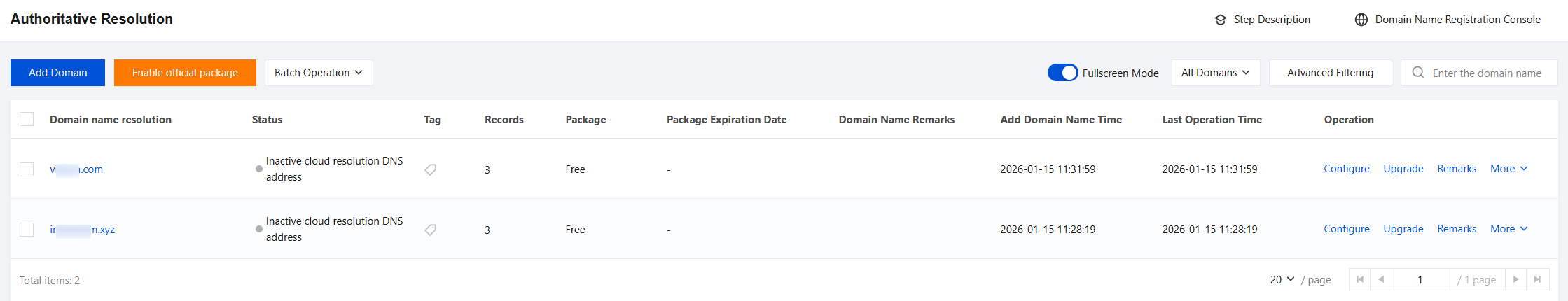Viewport: 1568px width, 301px height.
Task: Go to the next page arrow
Action: pyautogui.click(x=1516, y=279)
